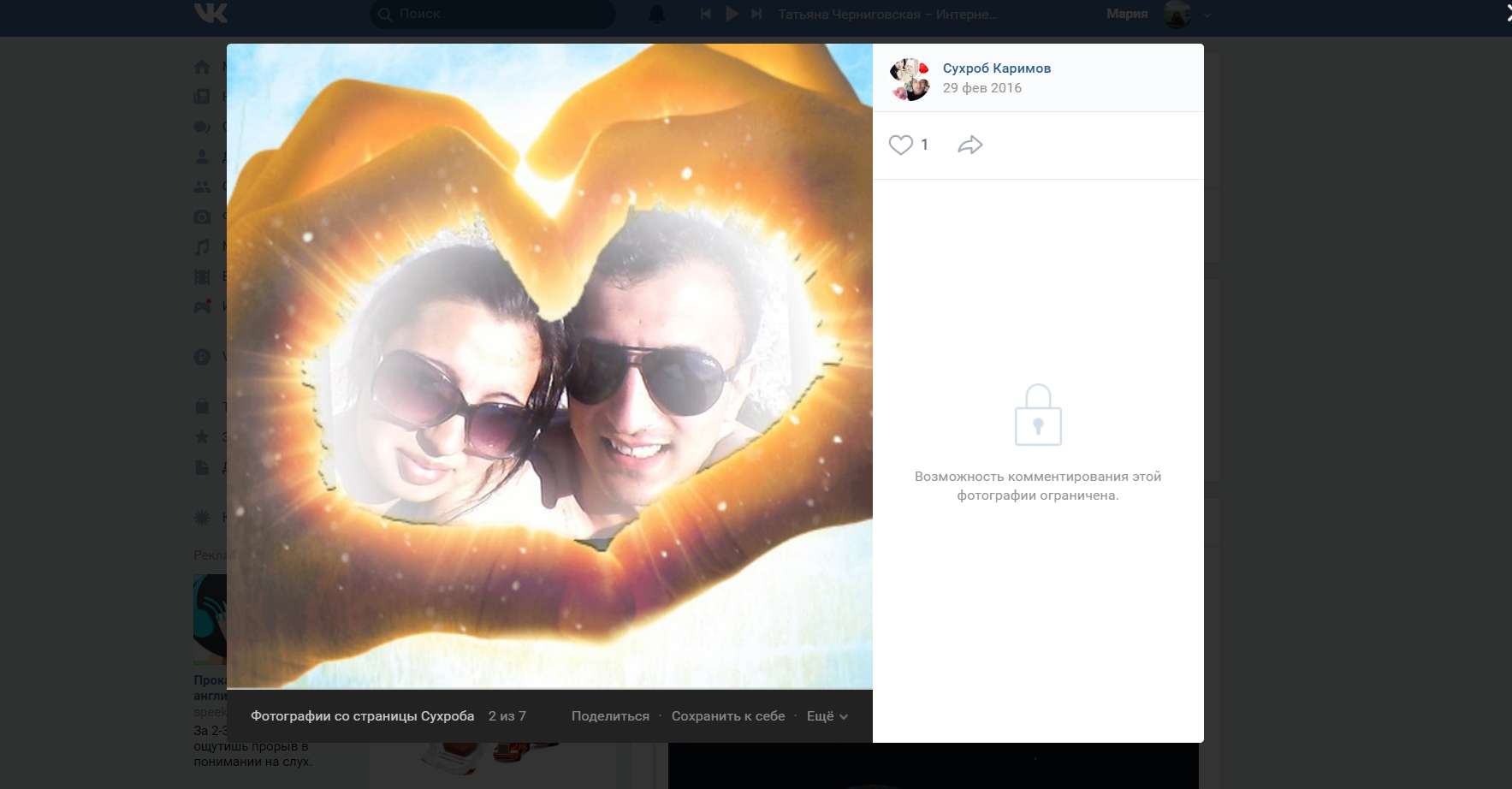This screenshot has width=1512, height=789.
Task: Click Поделиться under the photo
Action: click(610, 716)
